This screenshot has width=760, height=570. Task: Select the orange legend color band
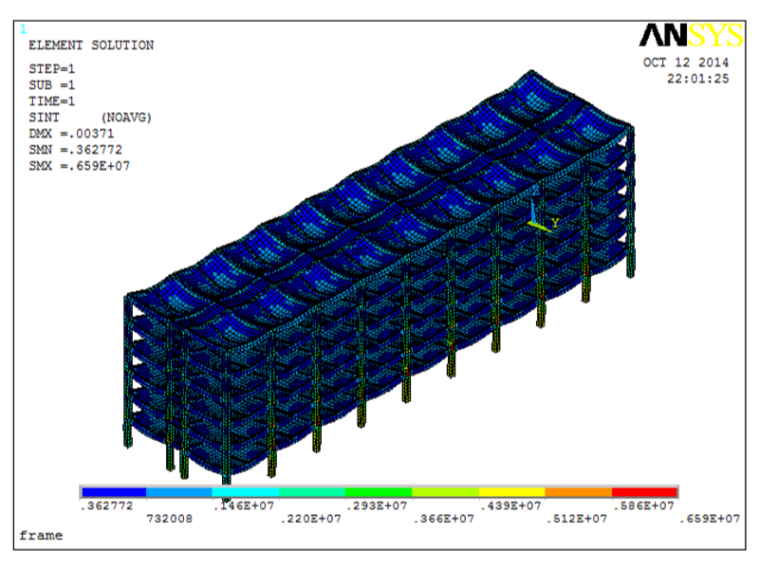coord(577,492)
